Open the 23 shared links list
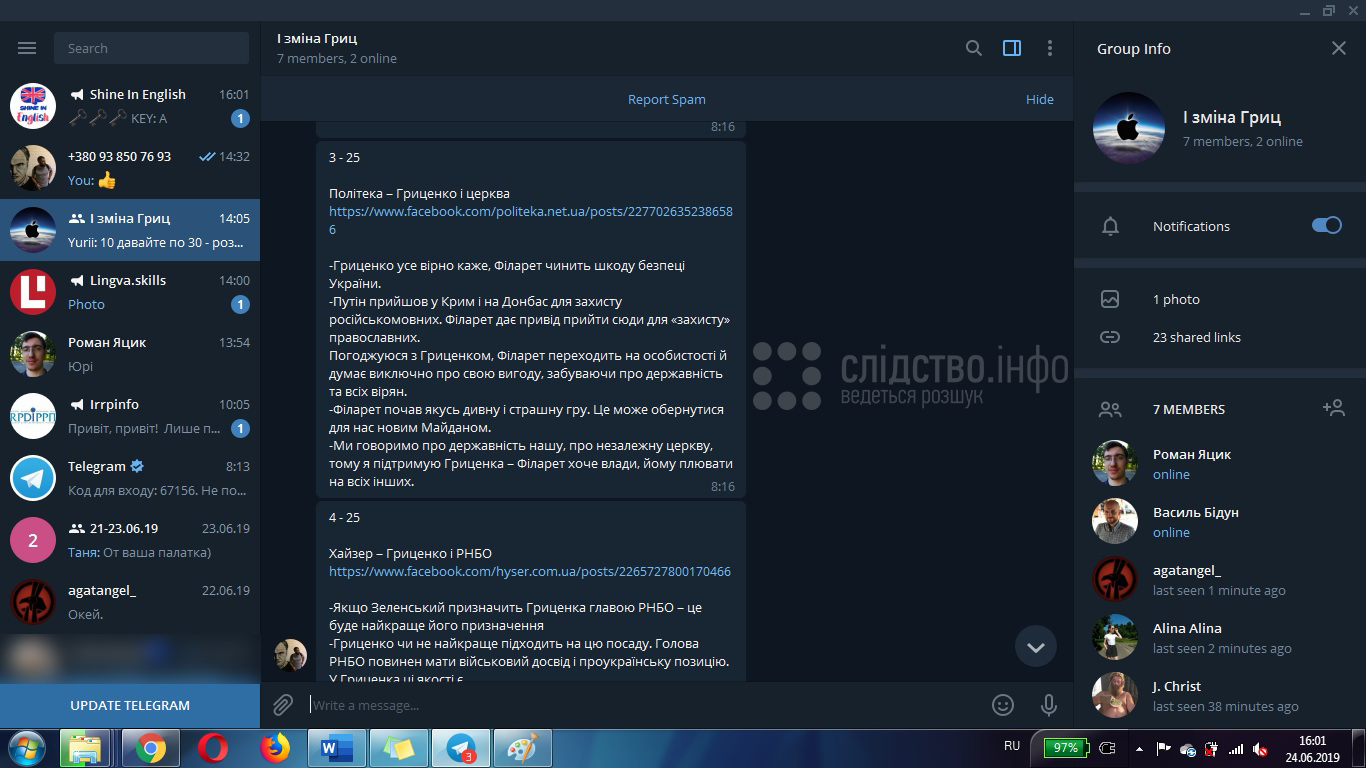The image size is (1366, 768). pos(1197,337)
